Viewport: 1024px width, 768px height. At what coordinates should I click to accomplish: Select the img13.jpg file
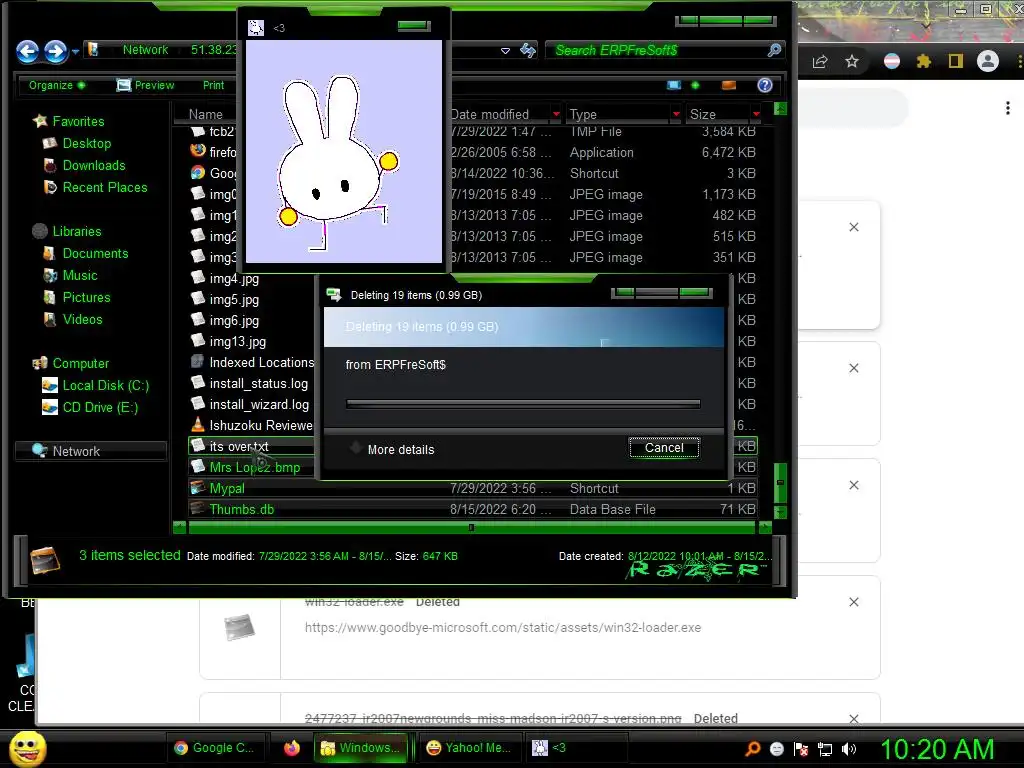point(238,342)
